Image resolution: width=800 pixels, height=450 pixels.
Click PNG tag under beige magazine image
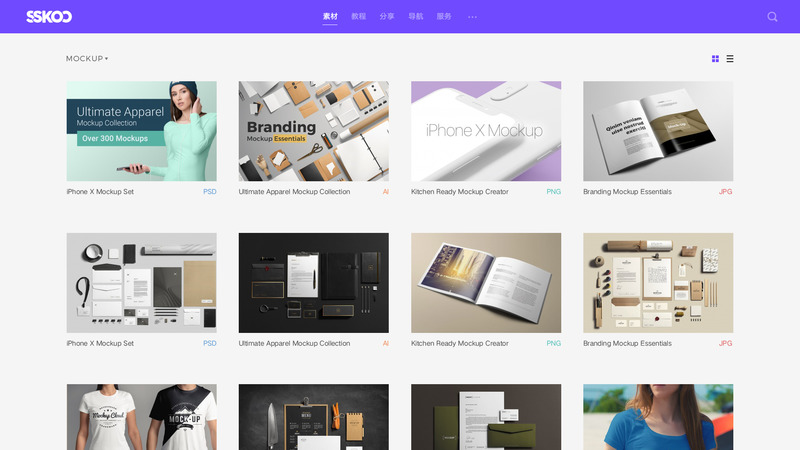[x=554, y=343]
